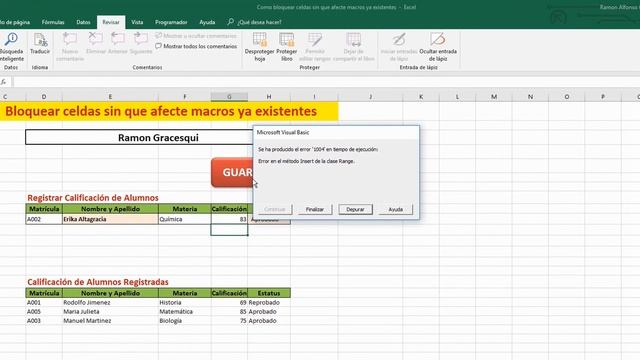This screenshot has height=360, width=640.
Task: Select Rodolfo Jimenez cell
Action: point(110,302)
